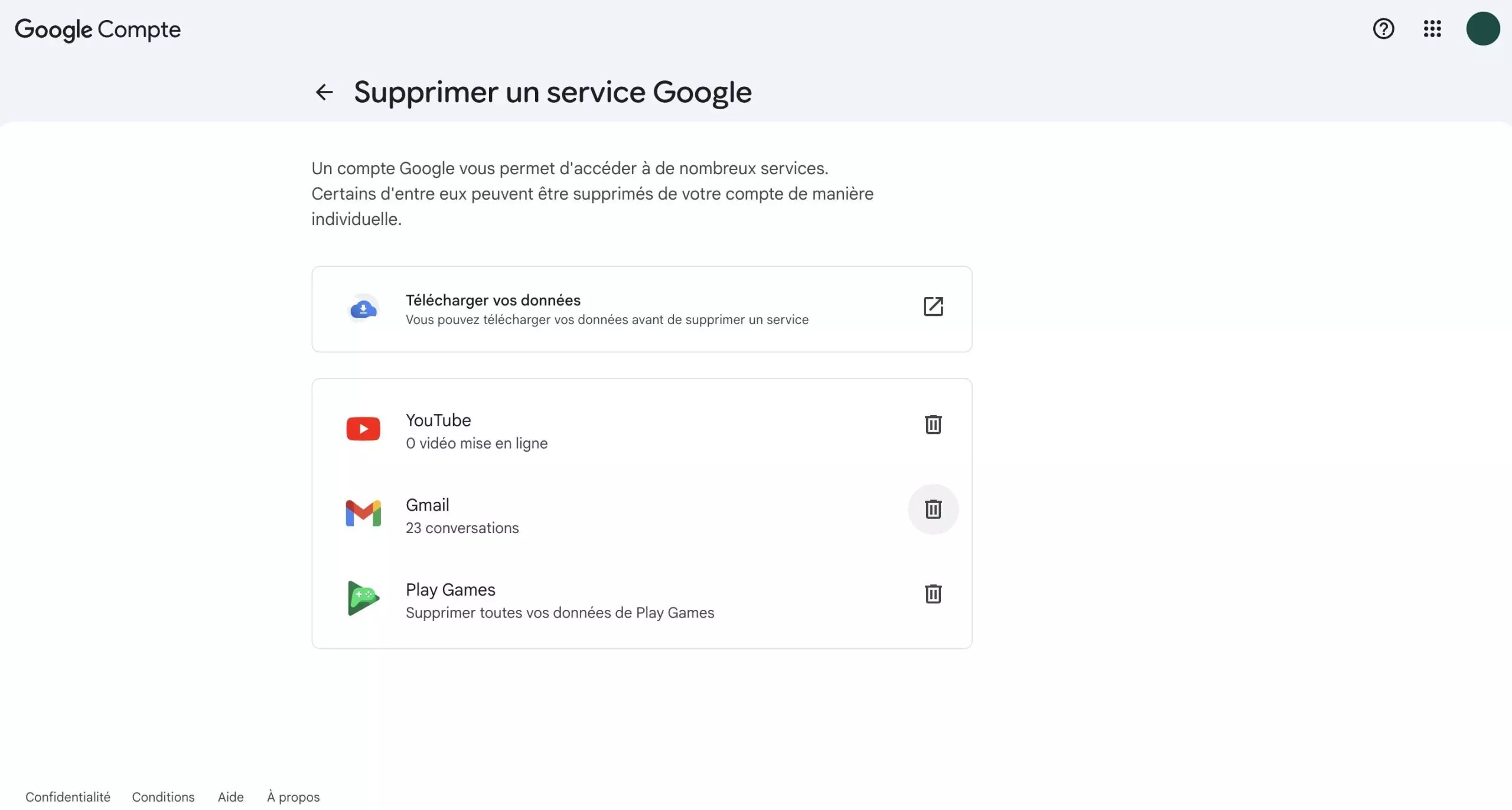Open the Conditions footer link

[163, 797]
